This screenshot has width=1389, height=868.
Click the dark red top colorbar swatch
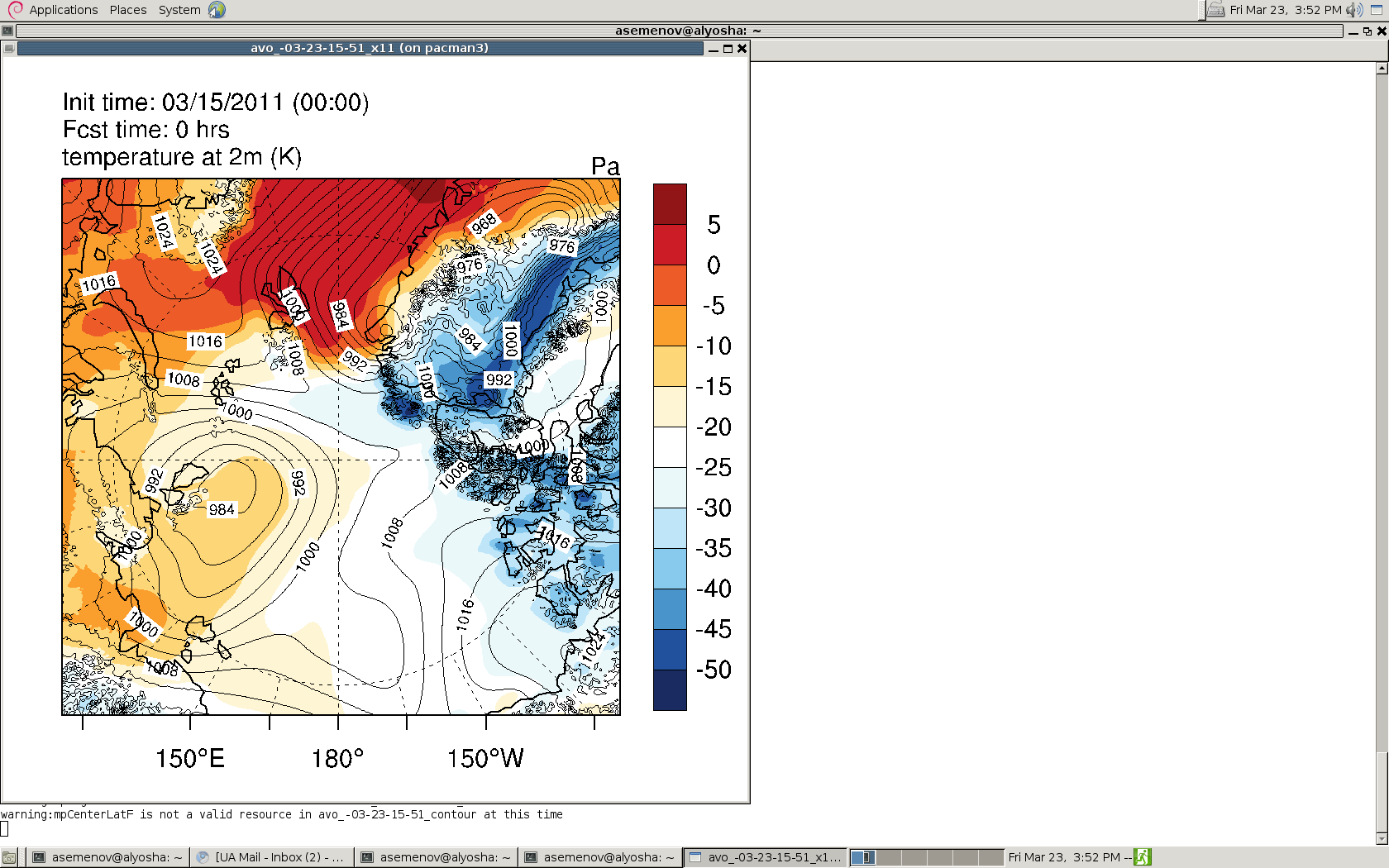670,203
